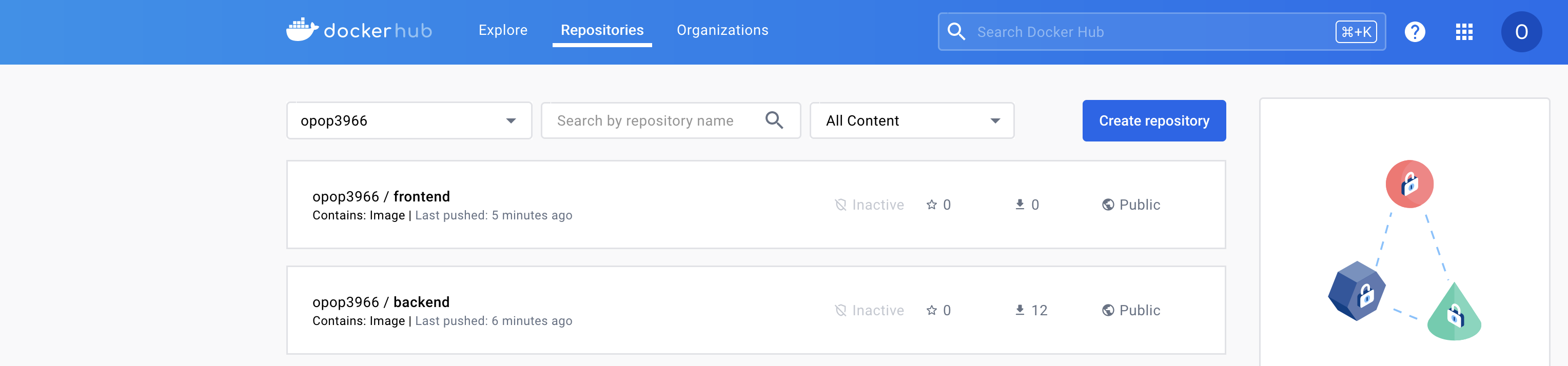Open the Explore page
Image resolution: width=1568 pixels, height=366 pixels.
pos(503,30)
